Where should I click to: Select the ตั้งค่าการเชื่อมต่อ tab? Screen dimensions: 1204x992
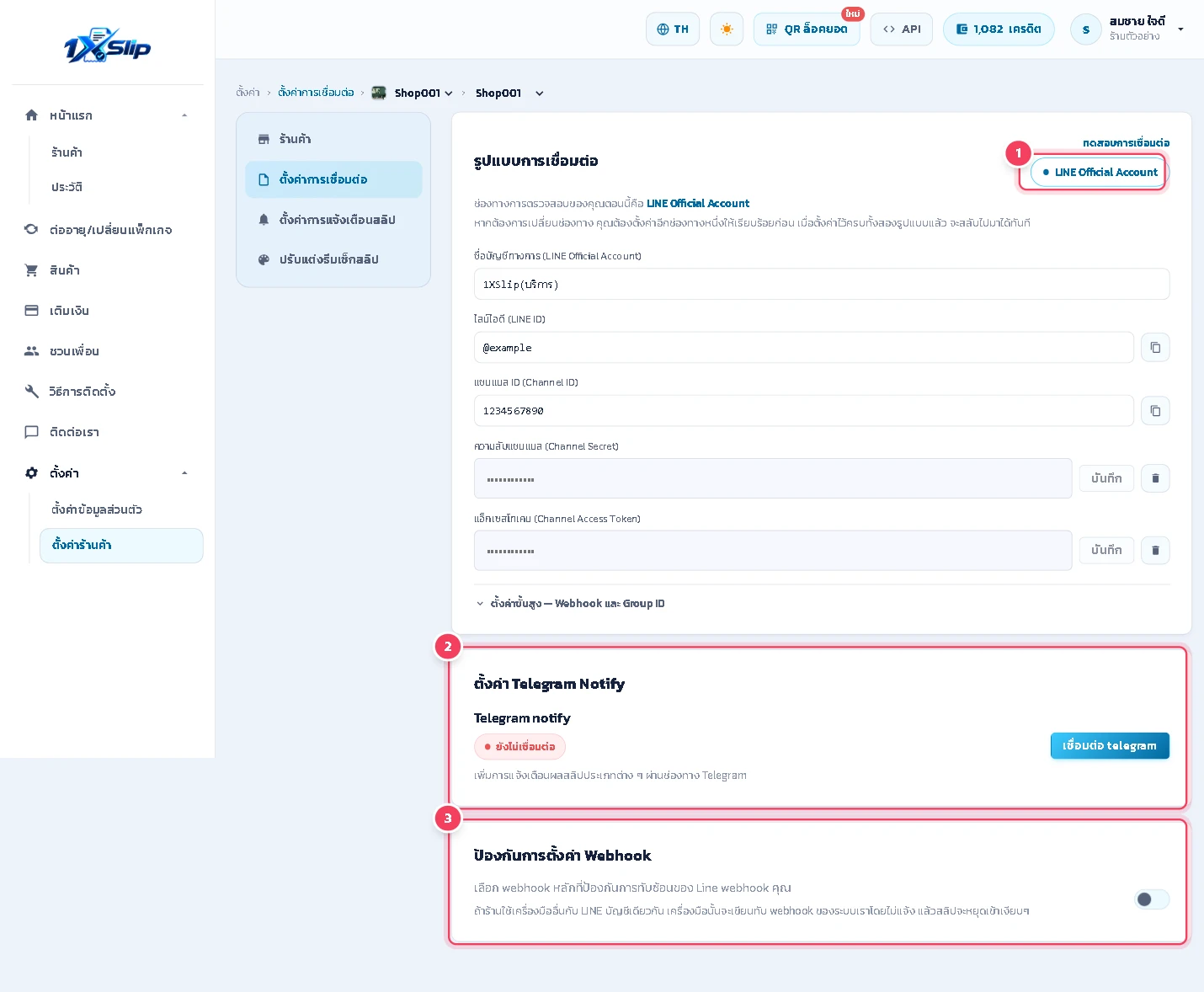(333, 179)
